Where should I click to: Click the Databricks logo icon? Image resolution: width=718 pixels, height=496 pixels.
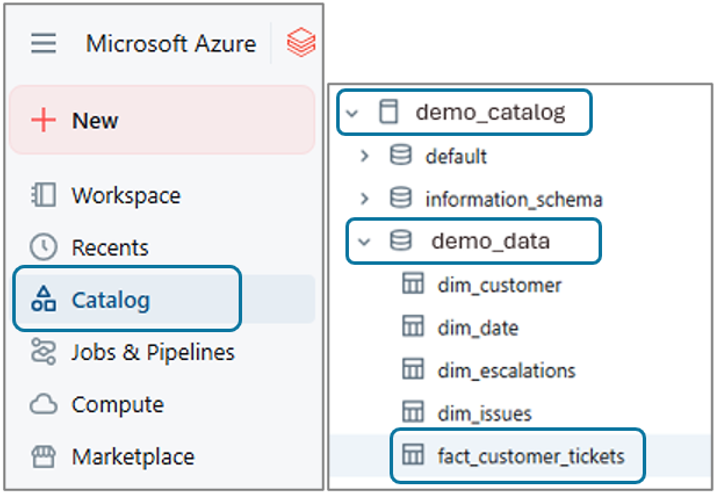[300, 43]
